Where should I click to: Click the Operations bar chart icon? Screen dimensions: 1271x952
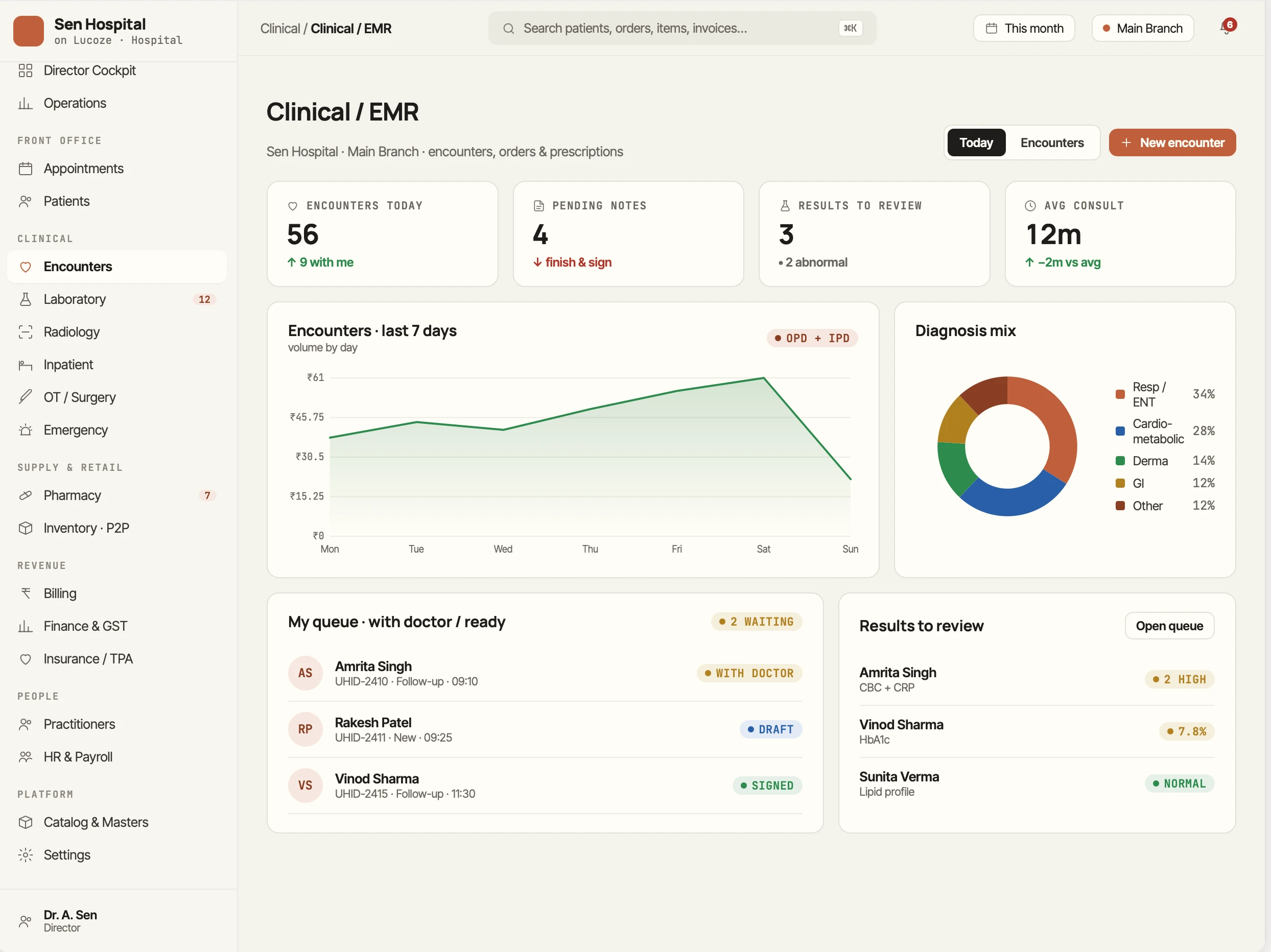[25, 103]
